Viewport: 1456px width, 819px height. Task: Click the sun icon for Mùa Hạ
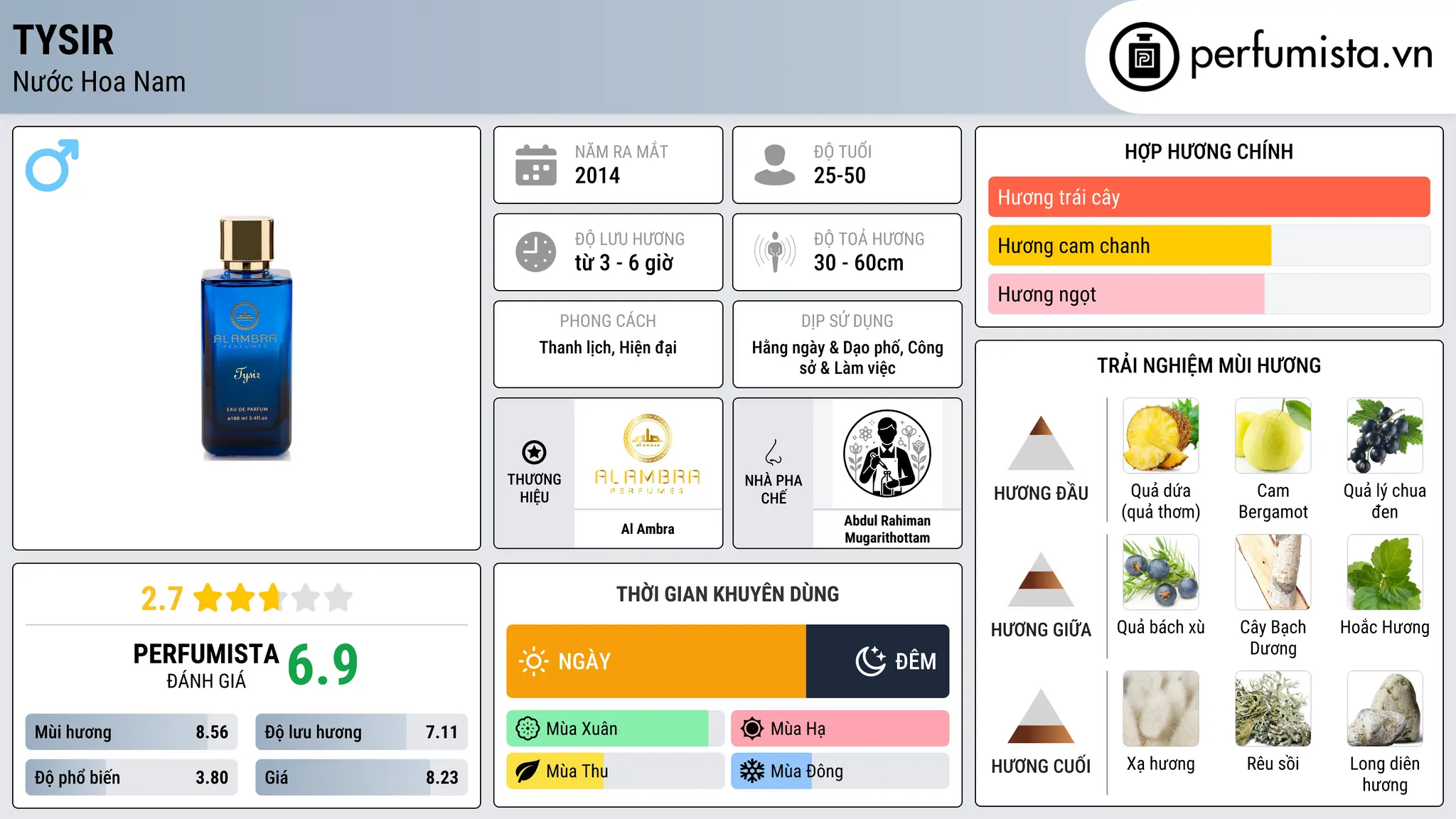coord(752,729)
